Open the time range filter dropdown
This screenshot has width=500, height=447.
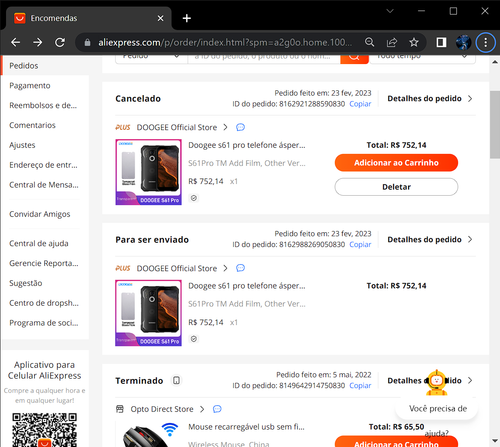tap(422, 58)
